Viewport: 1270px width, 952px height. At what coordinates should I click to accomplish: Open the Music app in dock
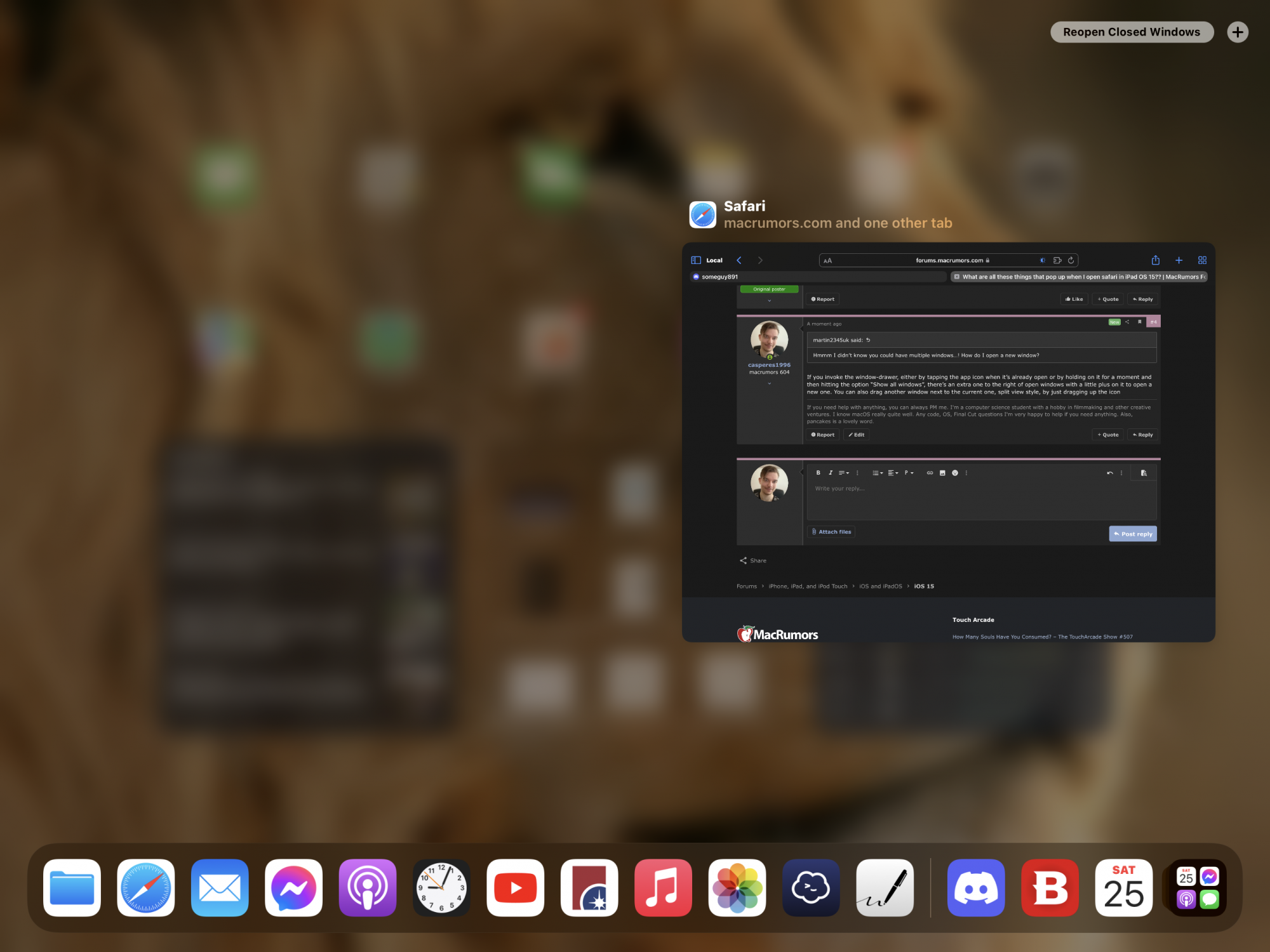663,887
